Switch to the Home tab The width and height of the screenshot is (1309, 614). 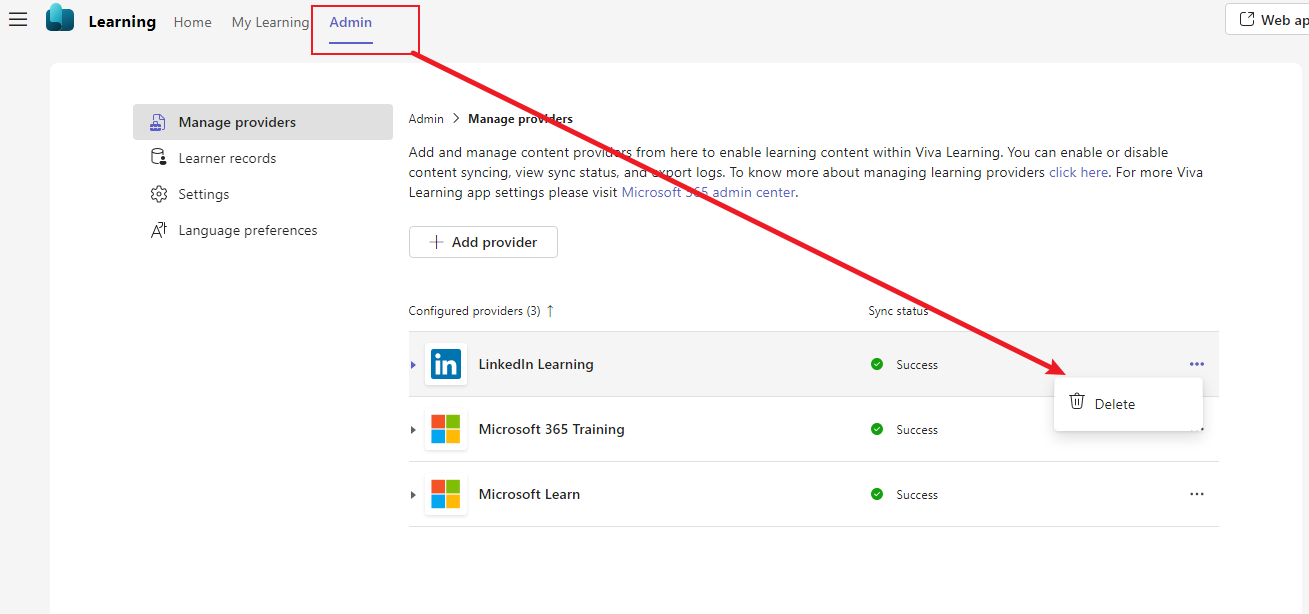pos(192,22)
